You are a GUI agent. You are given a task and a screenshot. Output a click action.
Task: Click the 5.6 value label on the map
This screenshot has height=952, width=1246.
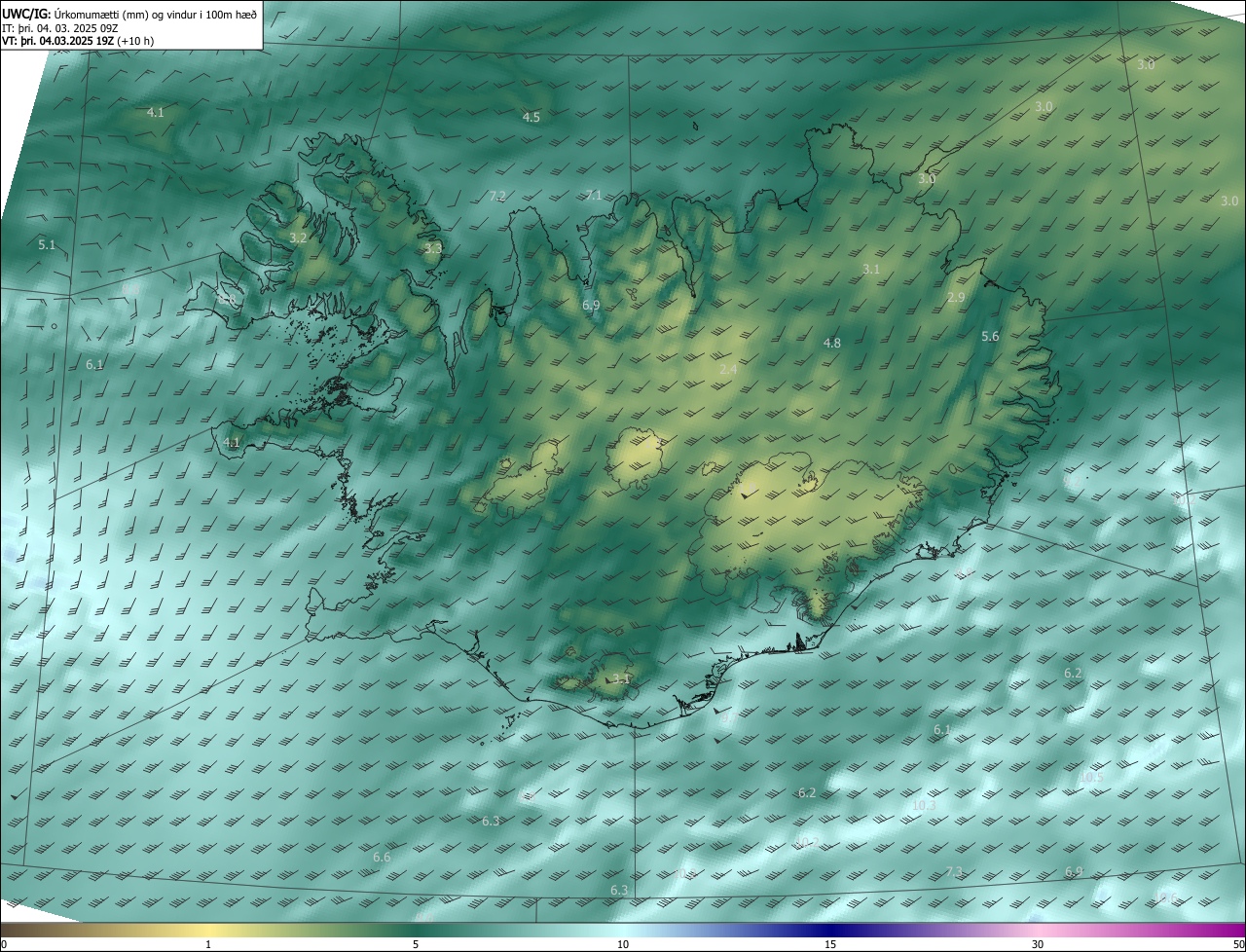click(x=990, y=337)
